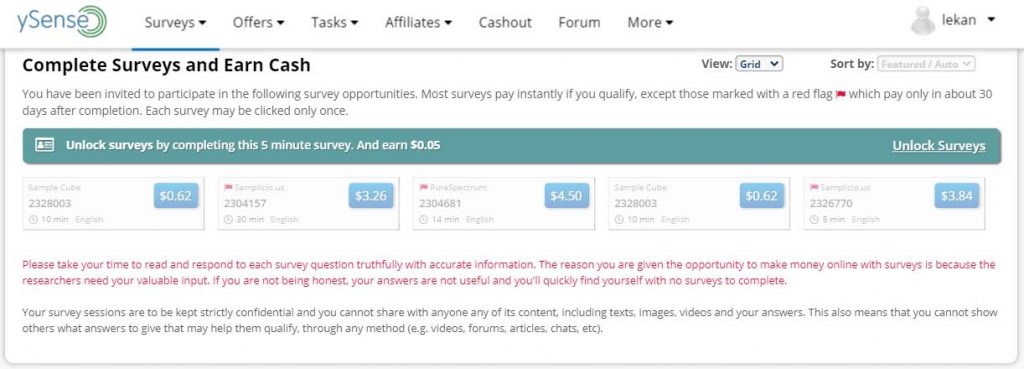Go to the Cashout page

tap(505, 22)
